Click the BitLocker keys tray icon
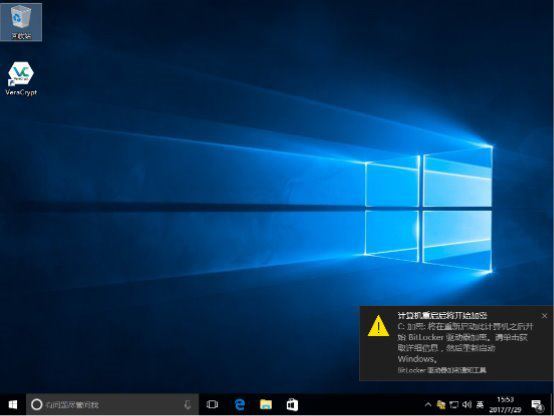Screen dimensions: 554x416 pos(441,404)
